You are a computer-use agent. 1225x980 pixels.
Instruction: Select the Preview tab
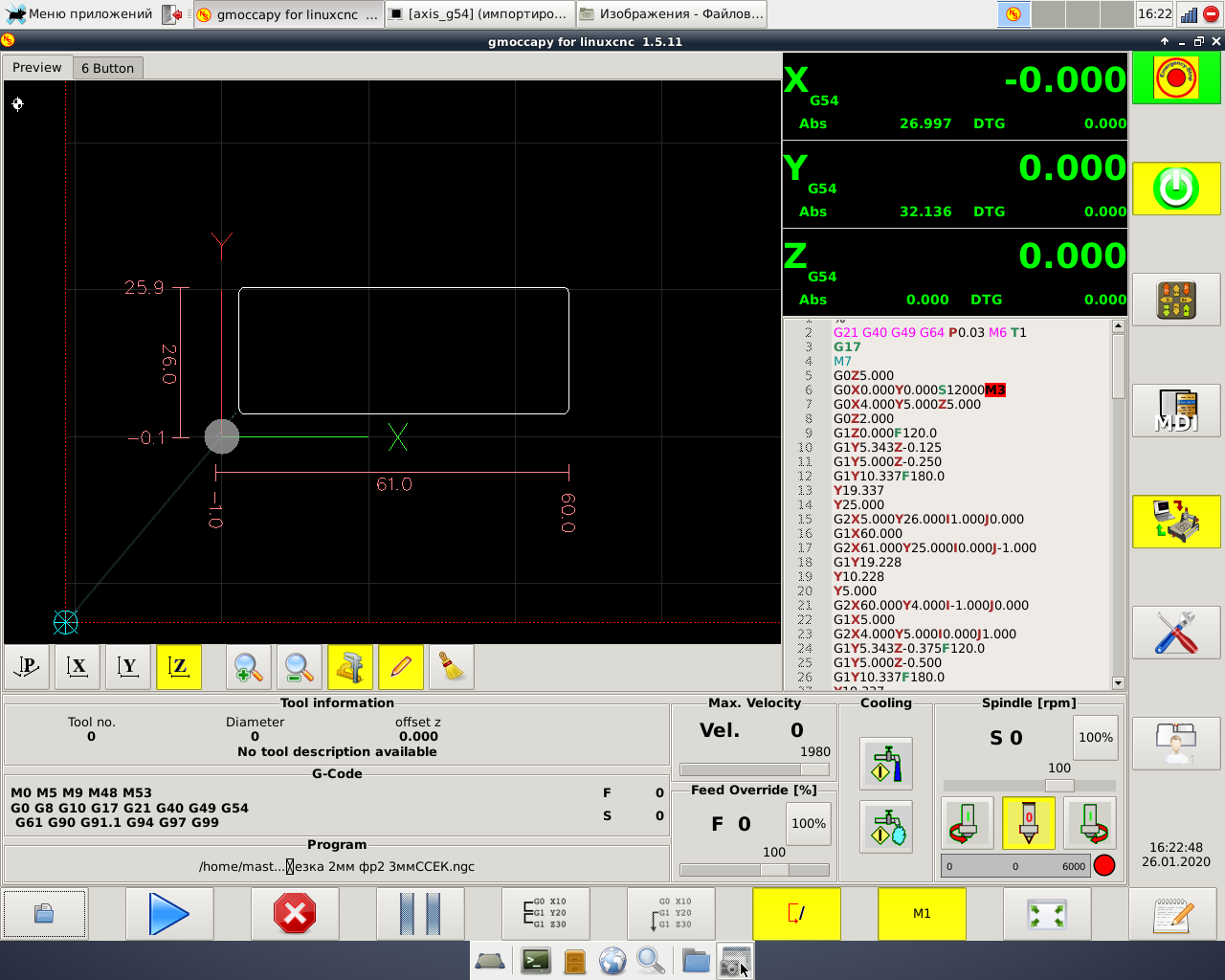37,68
